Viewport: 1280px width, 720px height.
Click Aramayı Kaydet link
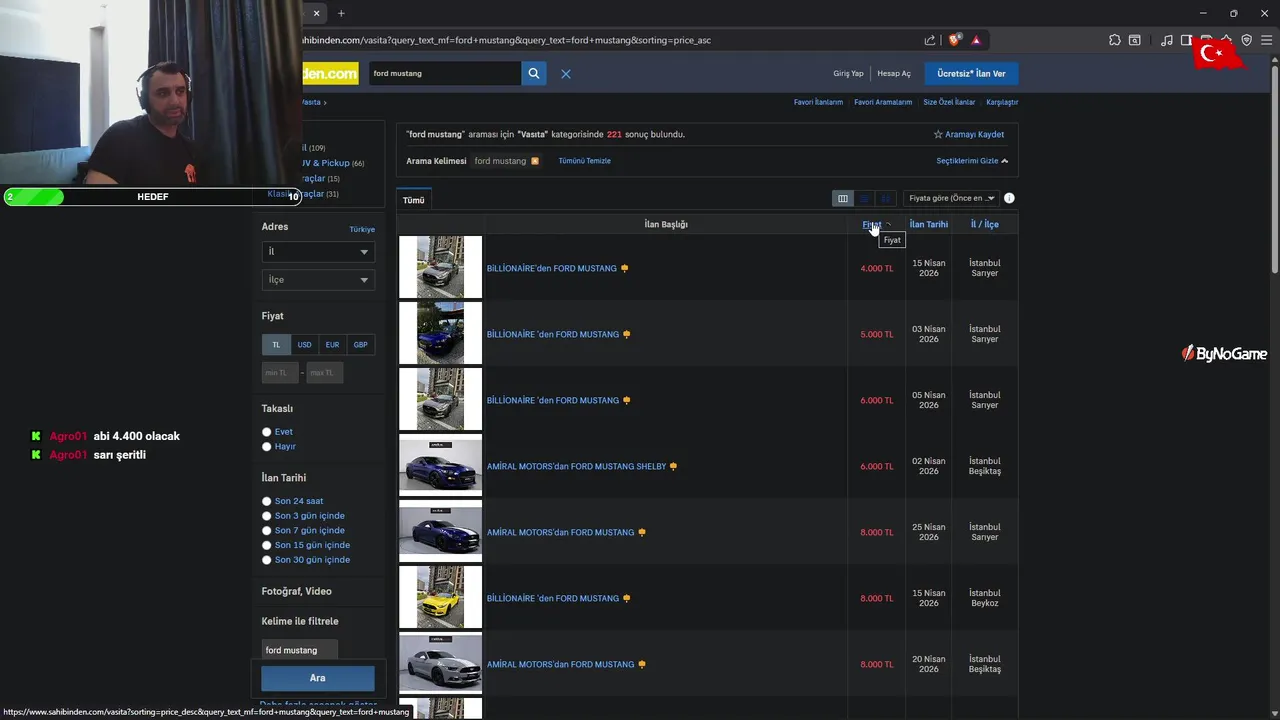[x=975, y=134]
